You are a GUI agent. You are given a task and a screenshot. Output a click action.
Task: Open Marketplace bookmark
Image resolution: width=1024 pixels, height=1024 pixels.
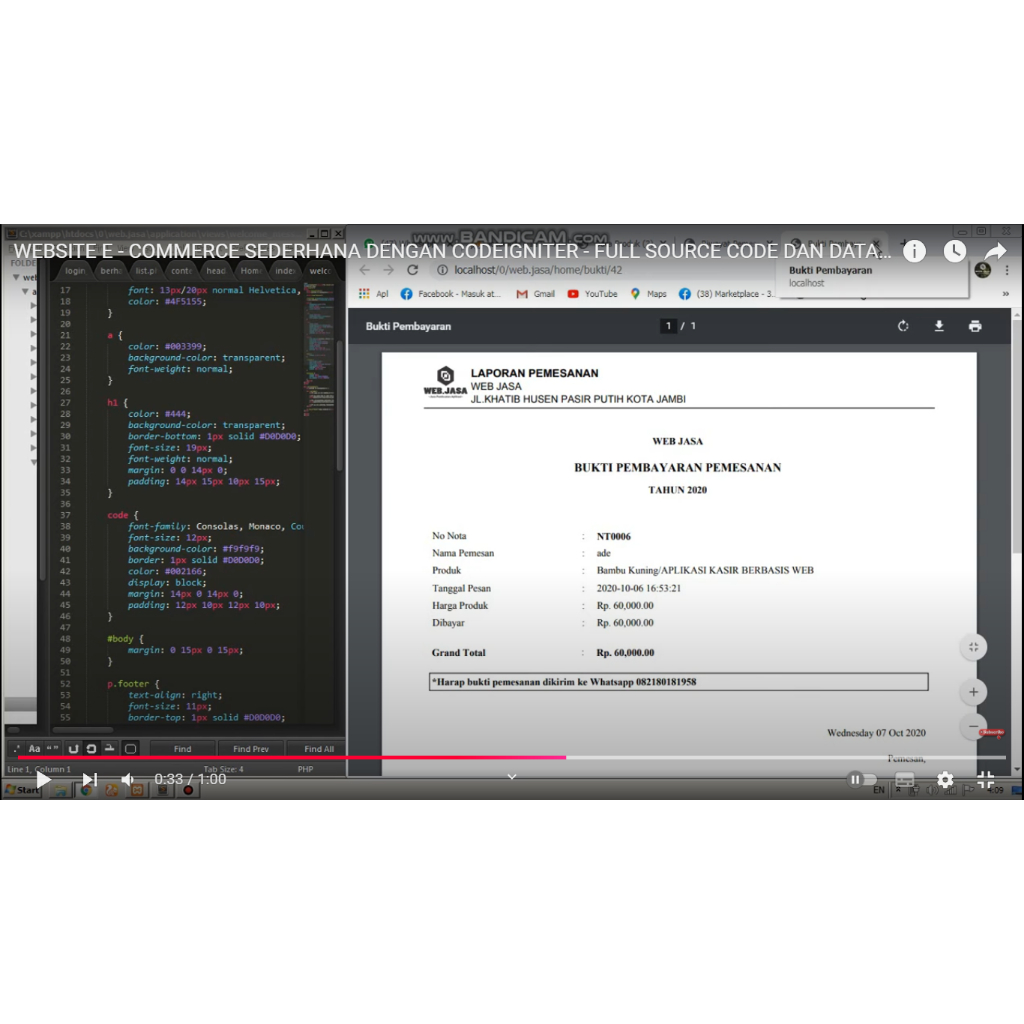click(x=728, y=294)
